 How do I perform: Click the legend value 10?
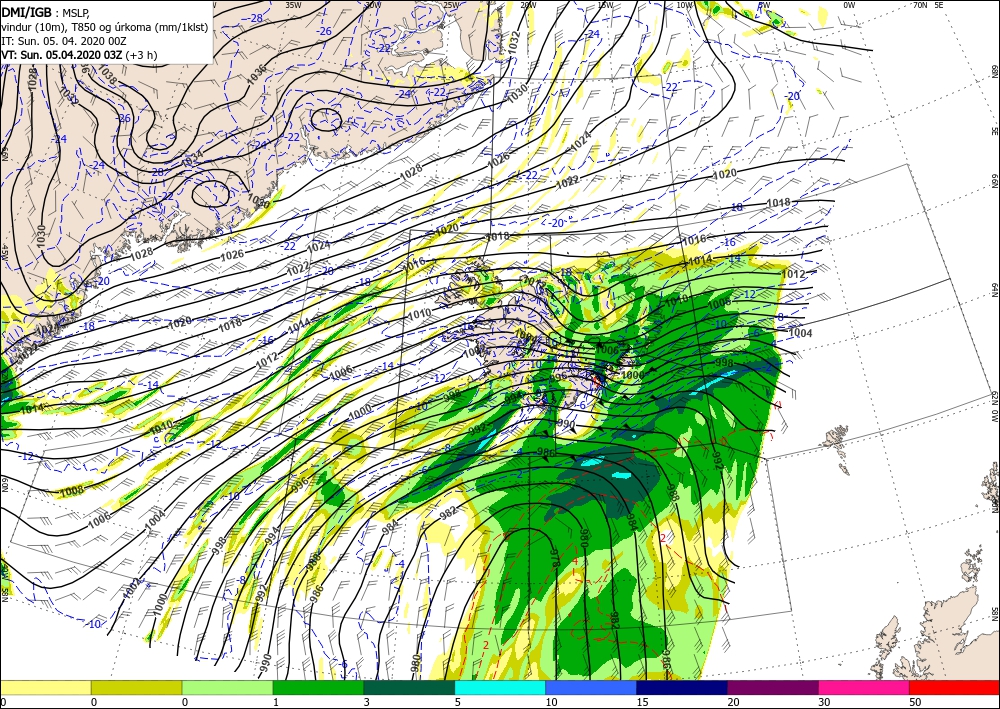pos(551,702)
